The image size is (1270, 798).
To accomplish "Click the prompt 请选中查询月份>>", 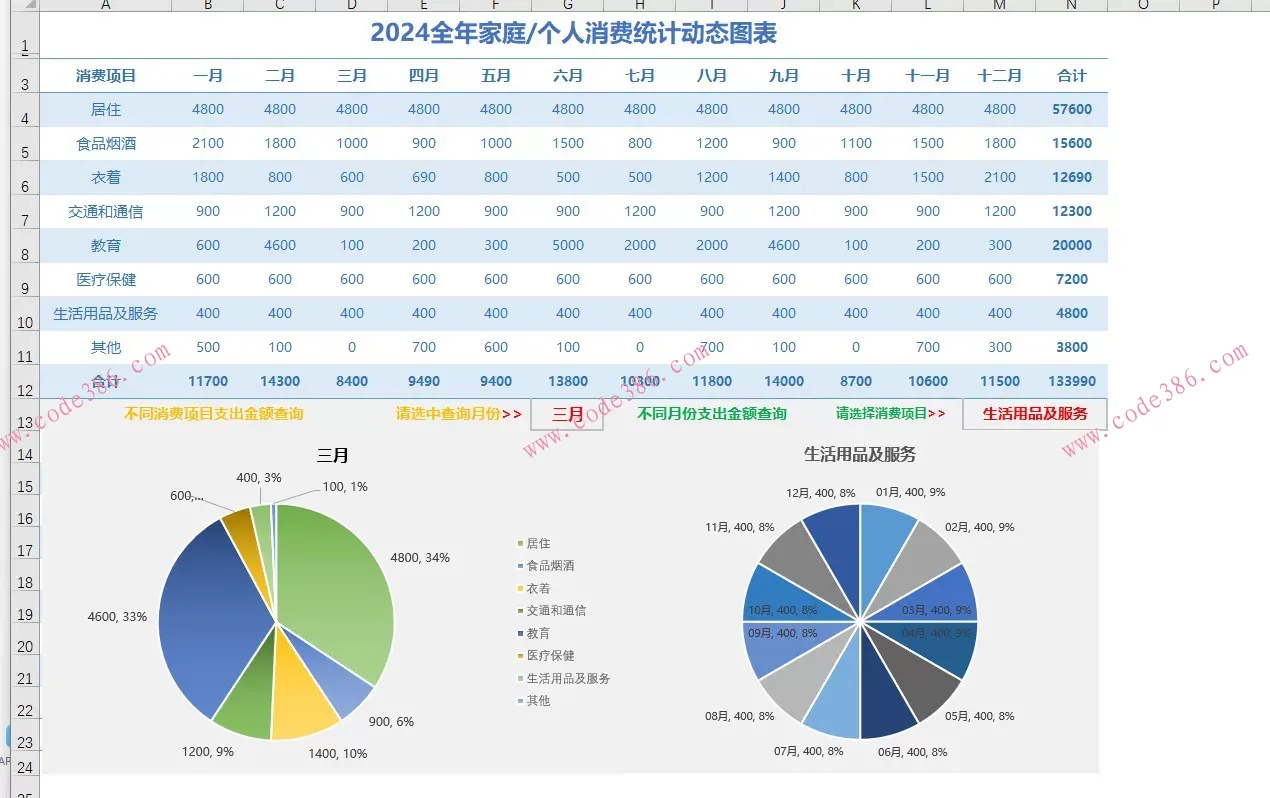I will (459, 414).
